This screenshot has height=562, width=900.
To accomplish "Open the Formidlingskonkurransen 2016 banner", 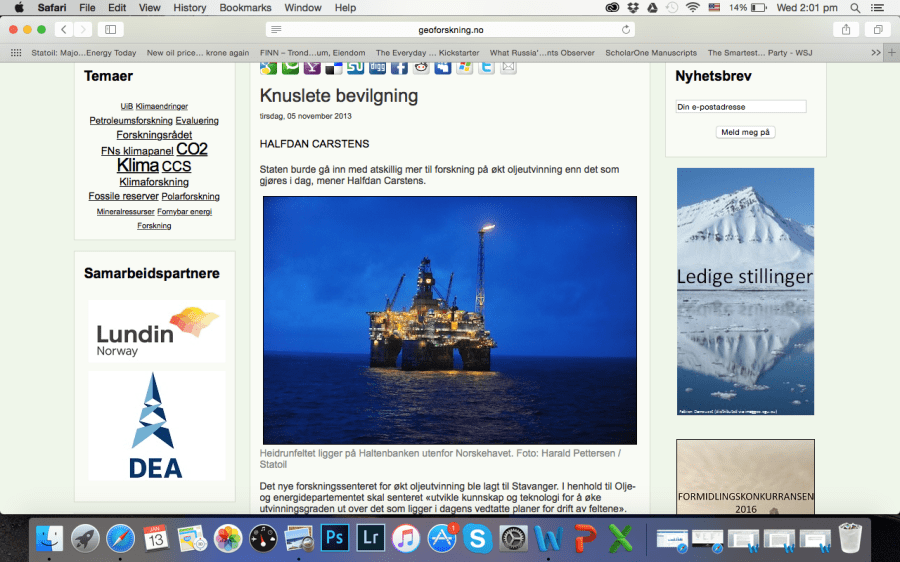I will pyautogui.click(x=745, y=476).
